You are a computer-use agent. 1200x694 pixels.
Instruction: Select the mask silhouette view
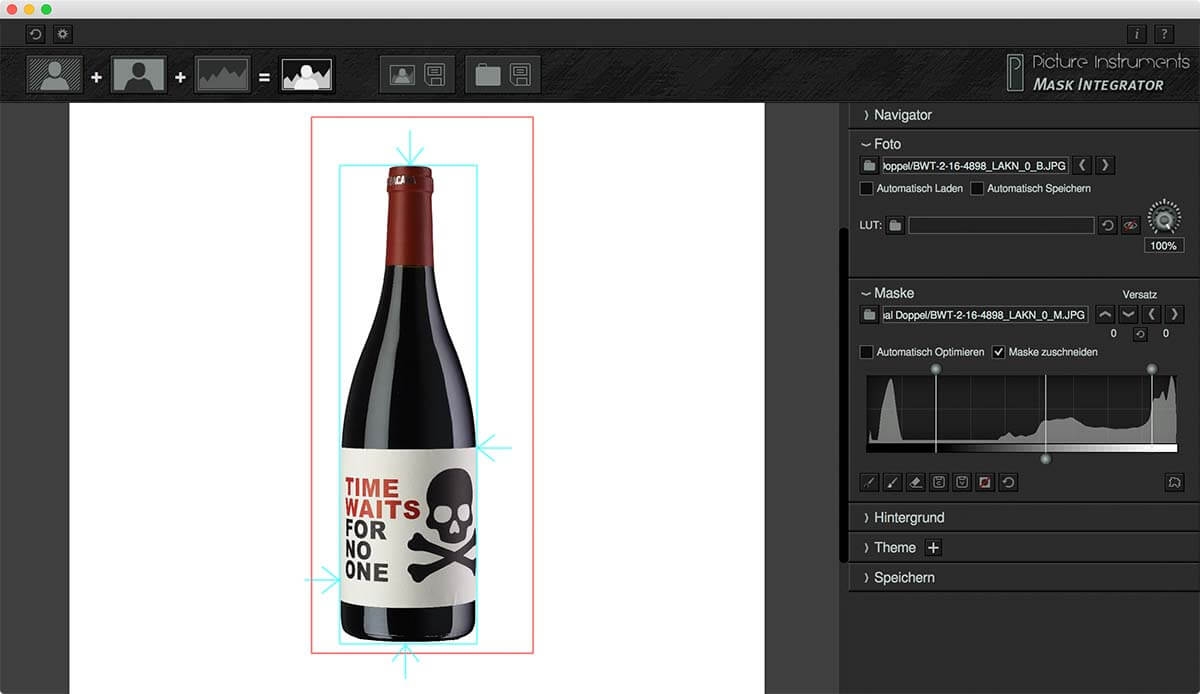click(139, 75)
